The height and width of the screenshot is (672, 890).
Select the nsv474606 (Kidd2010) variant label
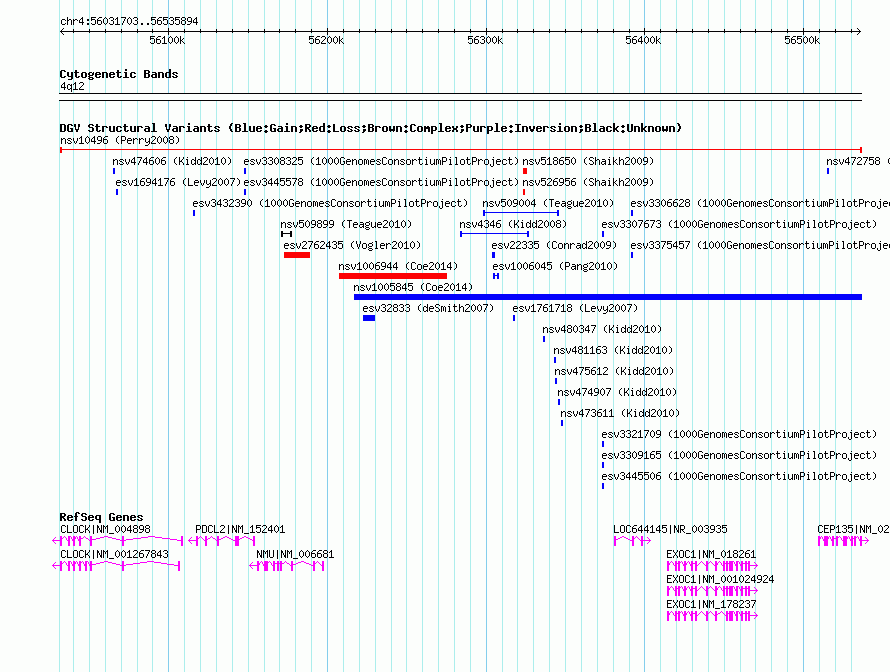pos(173,161)
